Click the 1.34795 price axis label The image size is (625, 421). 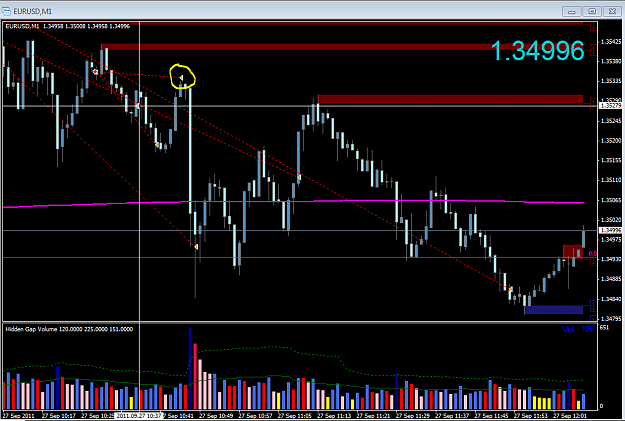(611, 318)
